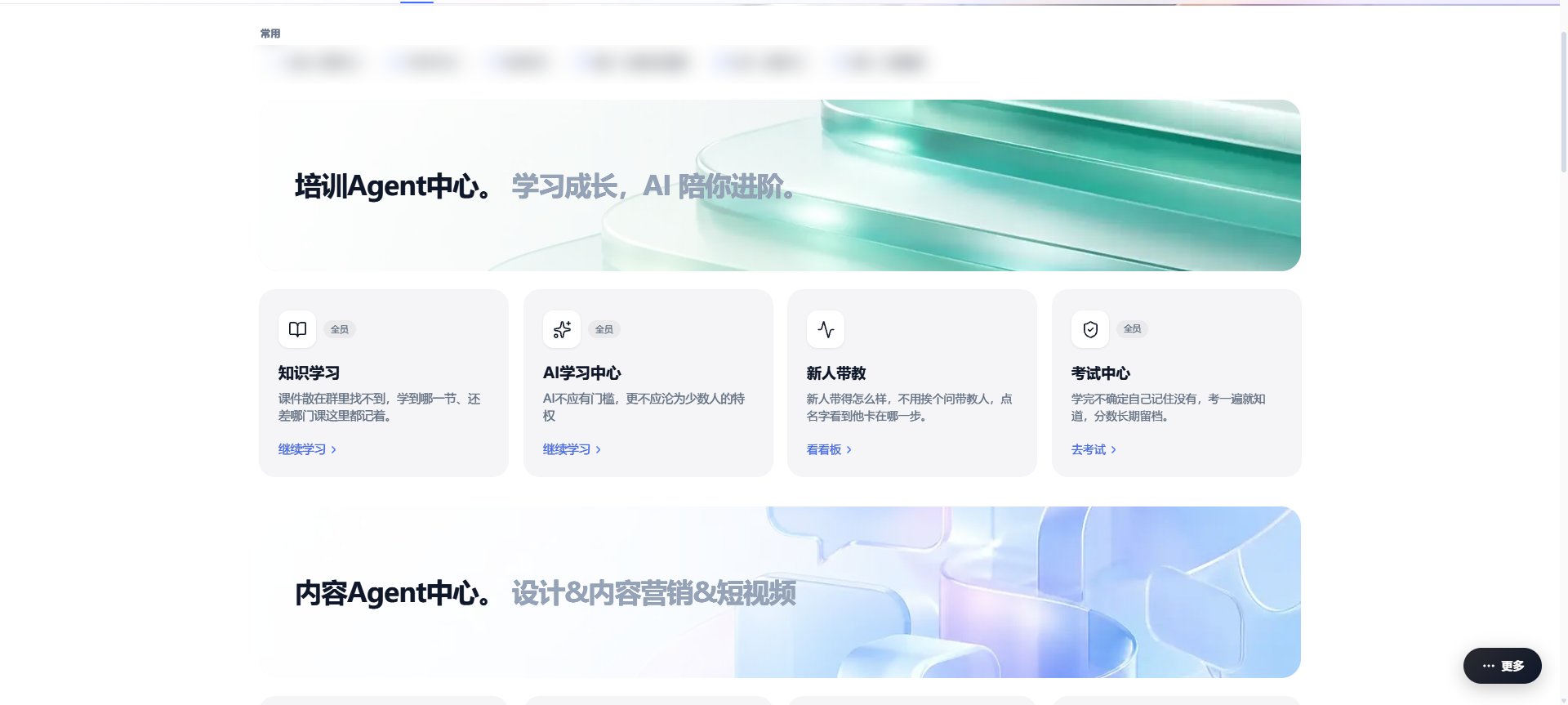Select the 知识学习 card title
Viewport: 1568px width, 705px height.
[x=309, y=373]
